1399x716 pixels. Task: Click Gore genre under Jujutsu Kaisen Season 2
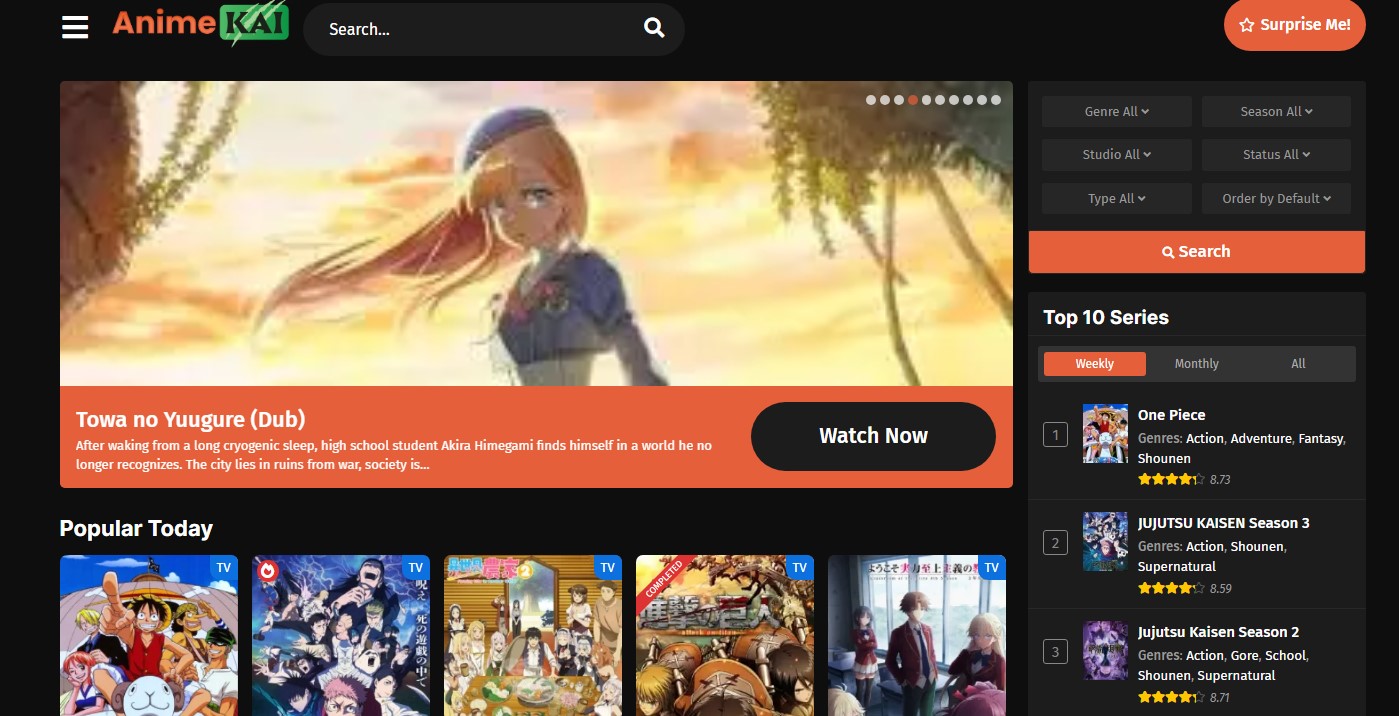[x=1244, y=655]
